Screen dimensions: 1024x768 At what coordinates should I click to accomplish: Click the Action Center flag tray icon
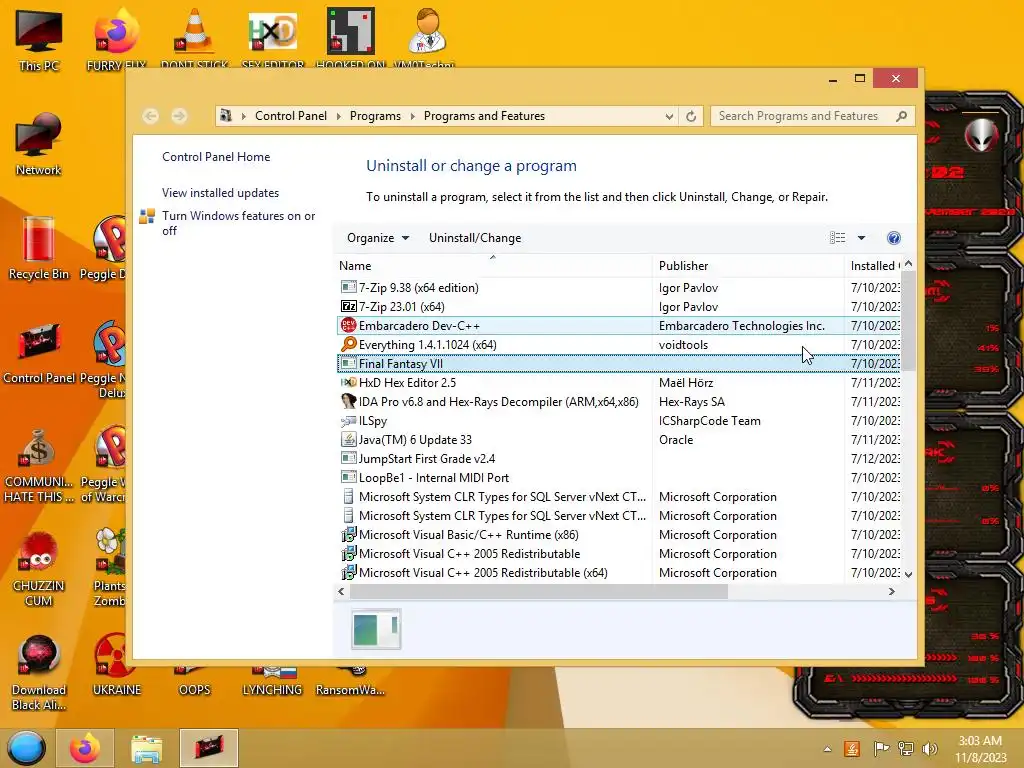[881, 748]
